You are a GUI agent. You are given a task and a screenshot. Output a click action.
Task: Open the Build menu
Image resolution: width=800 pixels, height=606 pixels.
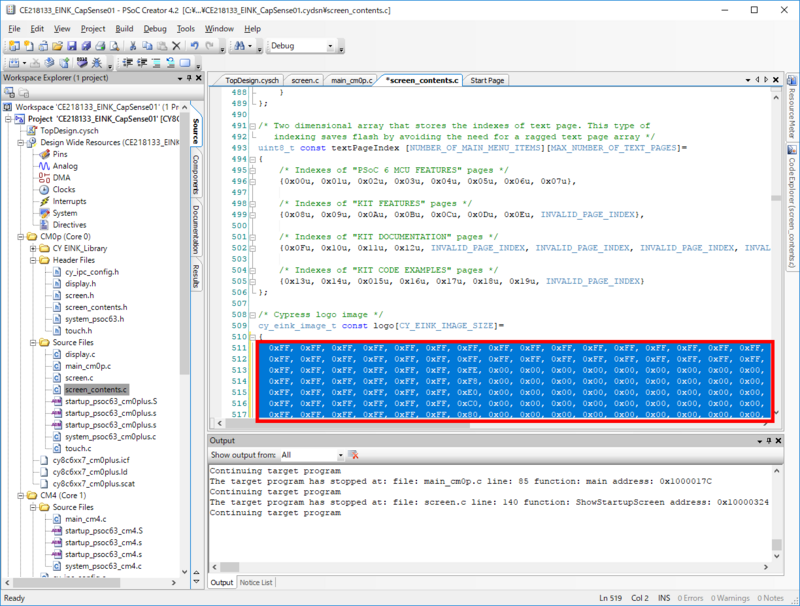[x=124, y=29]
